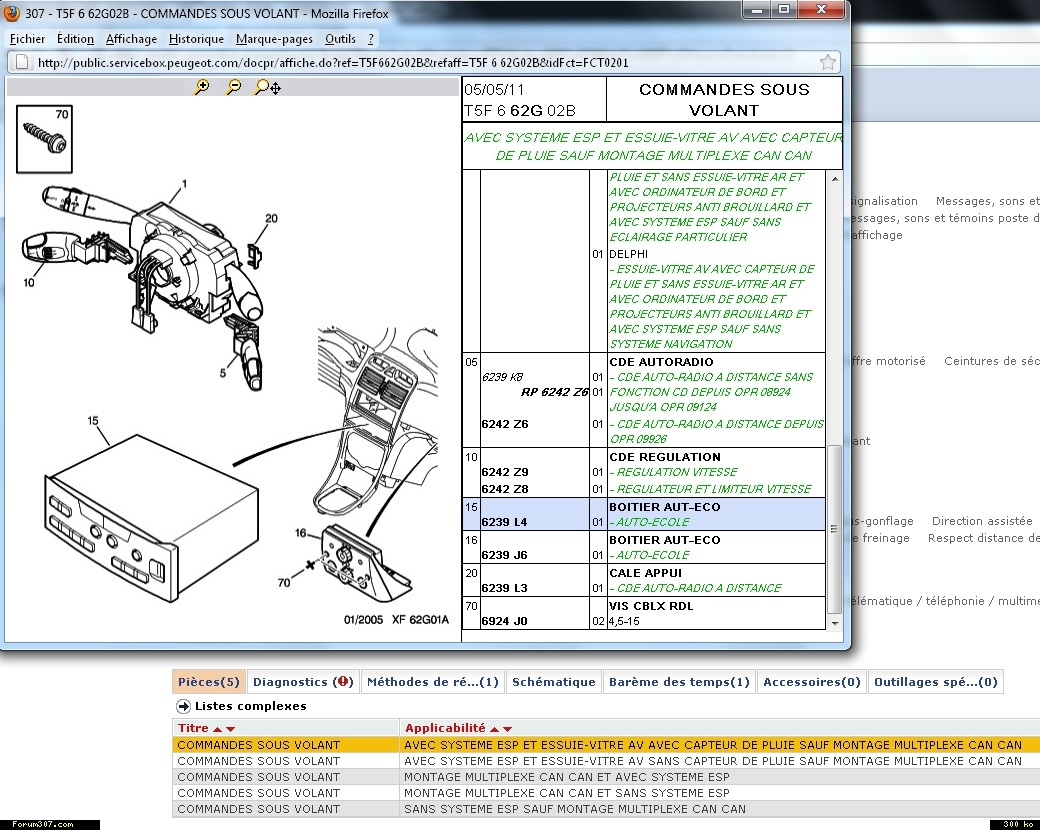Click part number 6242 Z9
The height and width of the screenshot is (830, 1040).
click(505, 472)
